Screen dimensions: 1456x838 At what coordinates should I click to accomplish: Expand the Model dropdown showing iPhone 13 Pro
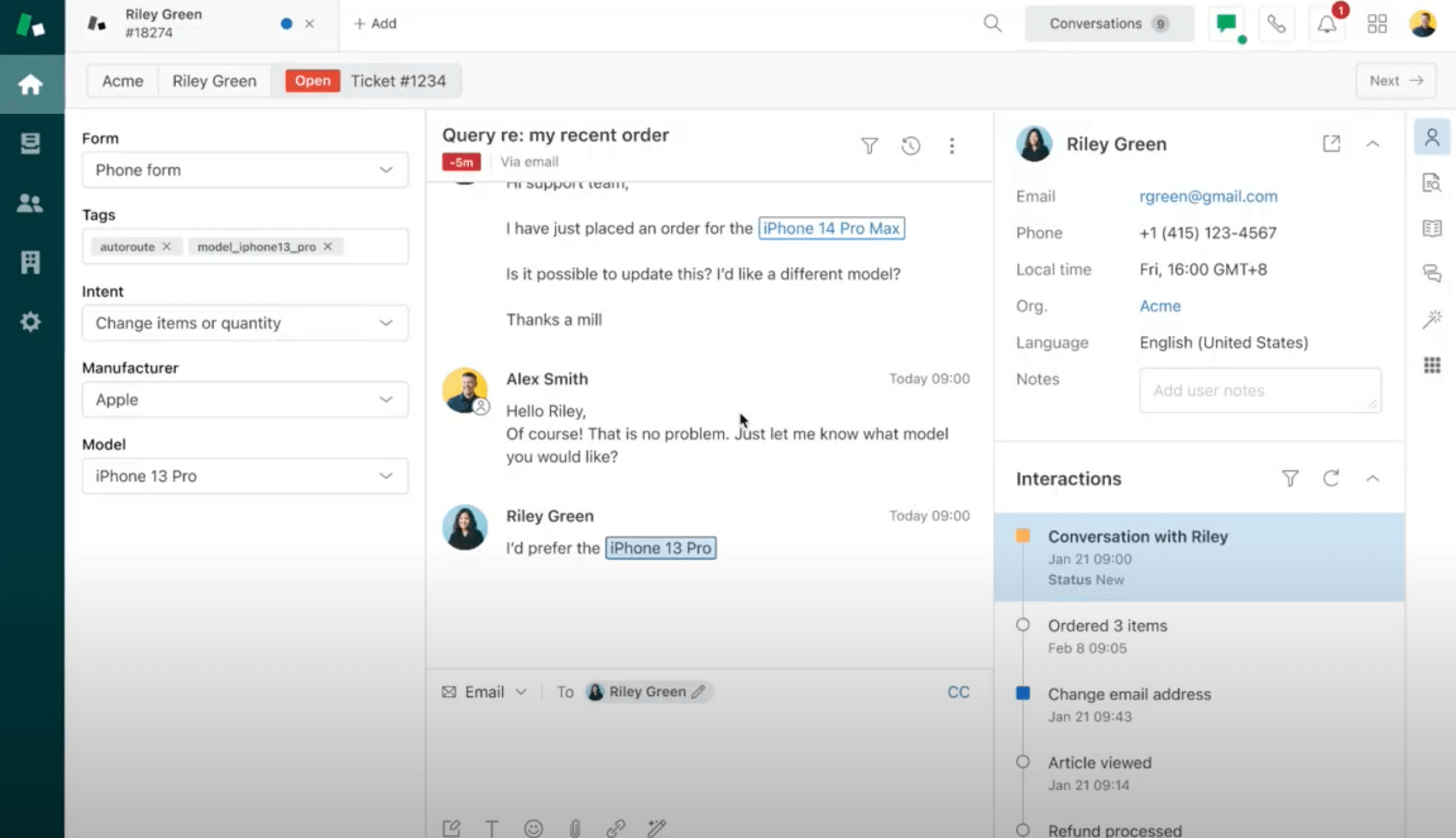(245, 476)
